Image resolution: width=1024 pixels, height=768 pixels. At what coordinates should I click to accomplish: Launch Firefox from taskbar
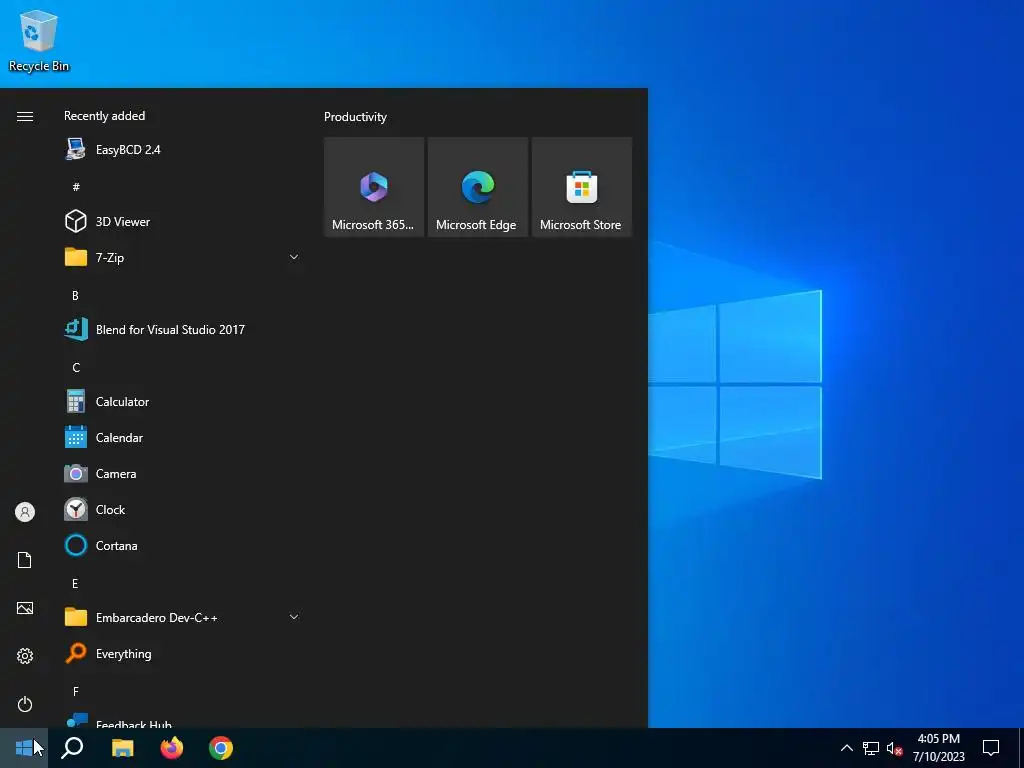(172, 748)
